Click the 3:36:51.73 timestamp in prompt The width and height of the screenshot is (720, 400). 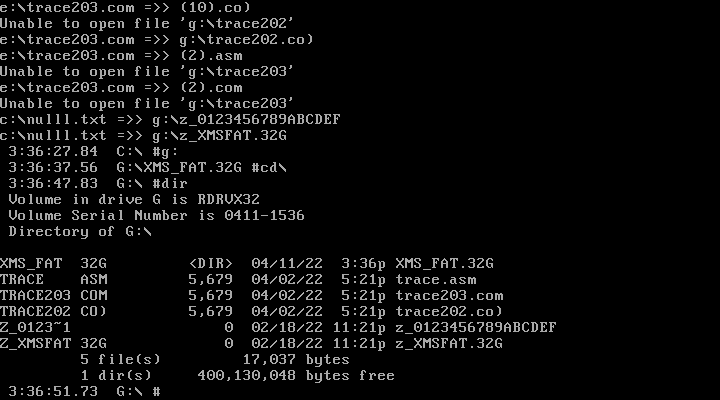click(x=53, y=391)
